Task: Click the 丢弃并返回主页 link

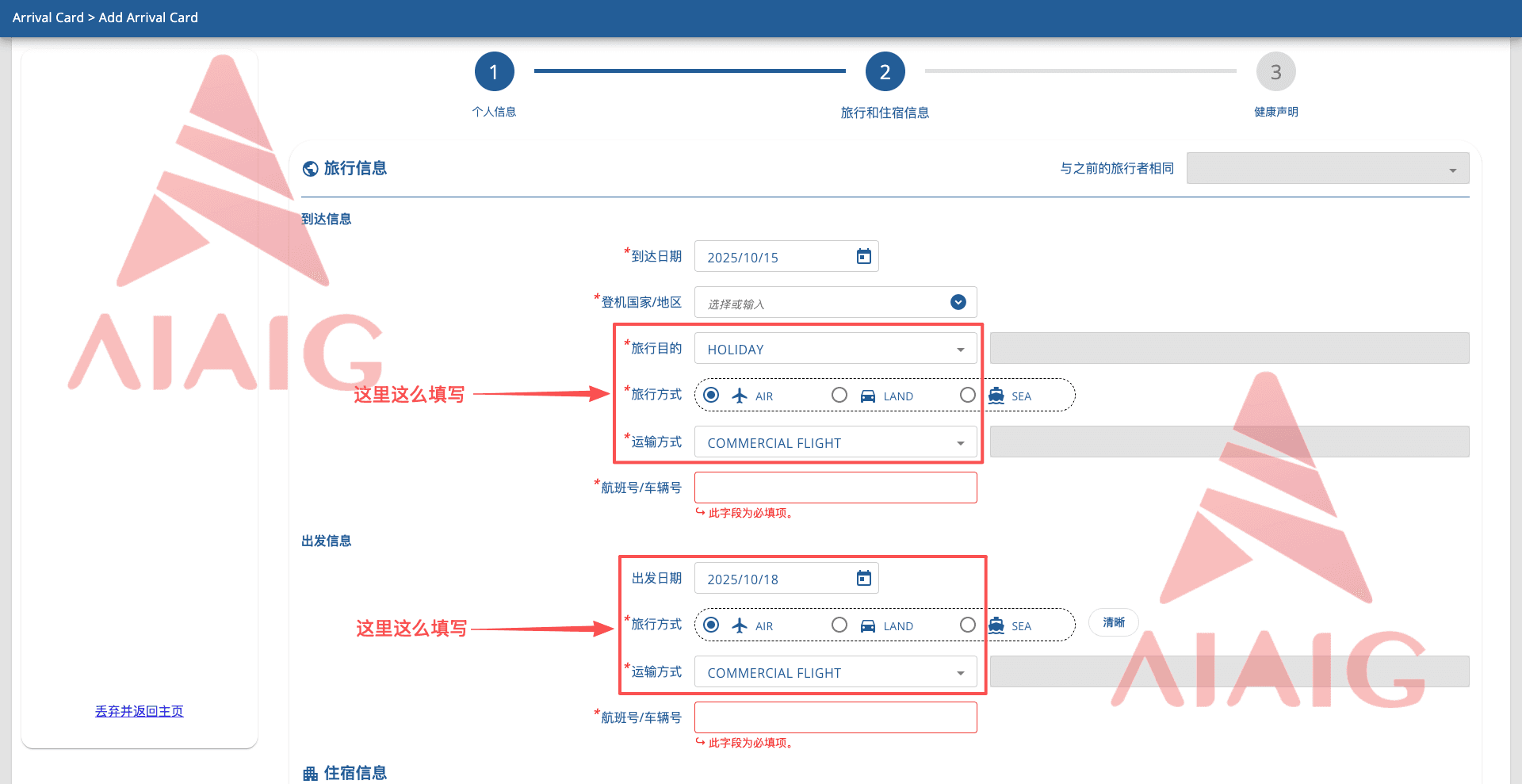Action: click(140, 711)
